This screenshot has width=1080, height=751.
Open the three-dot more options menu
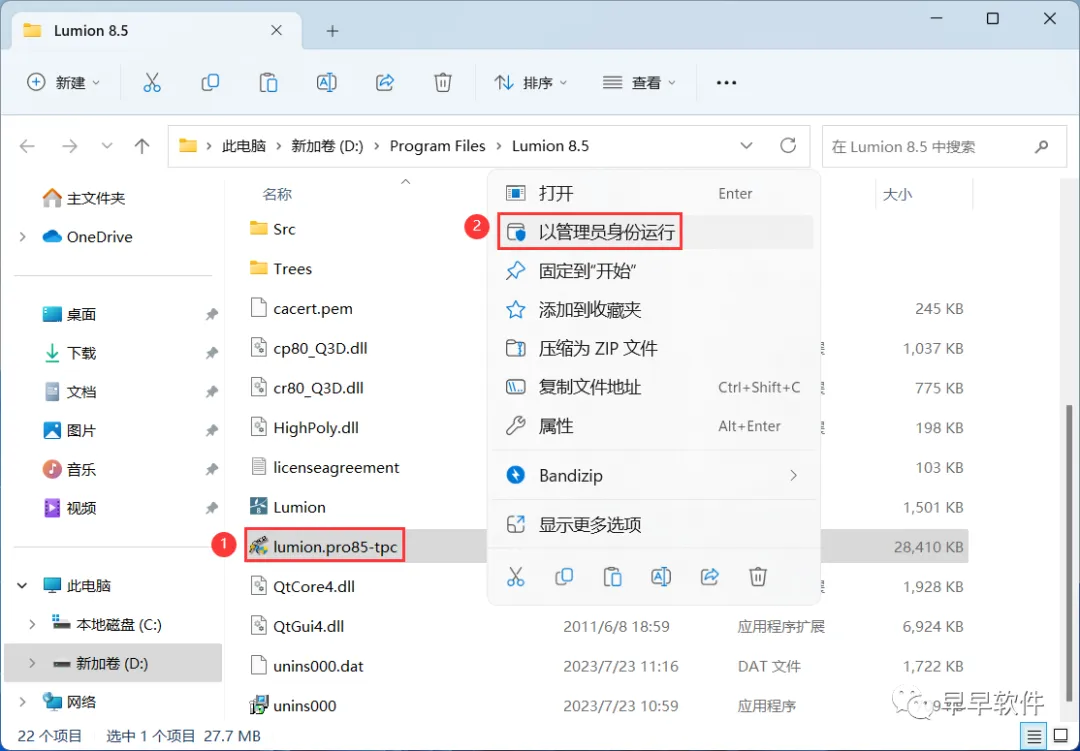pos(726,83)
